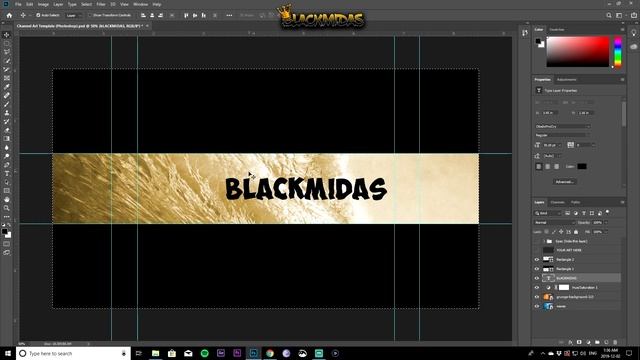Image resolution: width=640 pixels, height=360 pixels.
Task: Switch to the Swatches tab
Action: [x=557, y=29]
